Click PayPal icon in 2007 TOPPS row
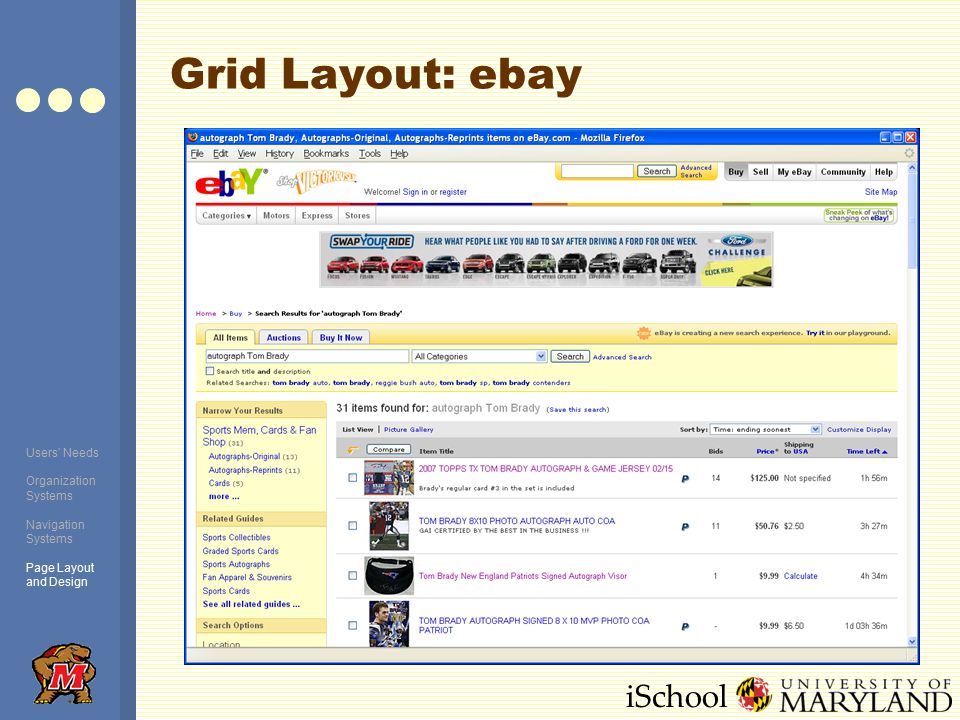The width and height of the screenshot is (960, 720). click(x=685, y=479)
